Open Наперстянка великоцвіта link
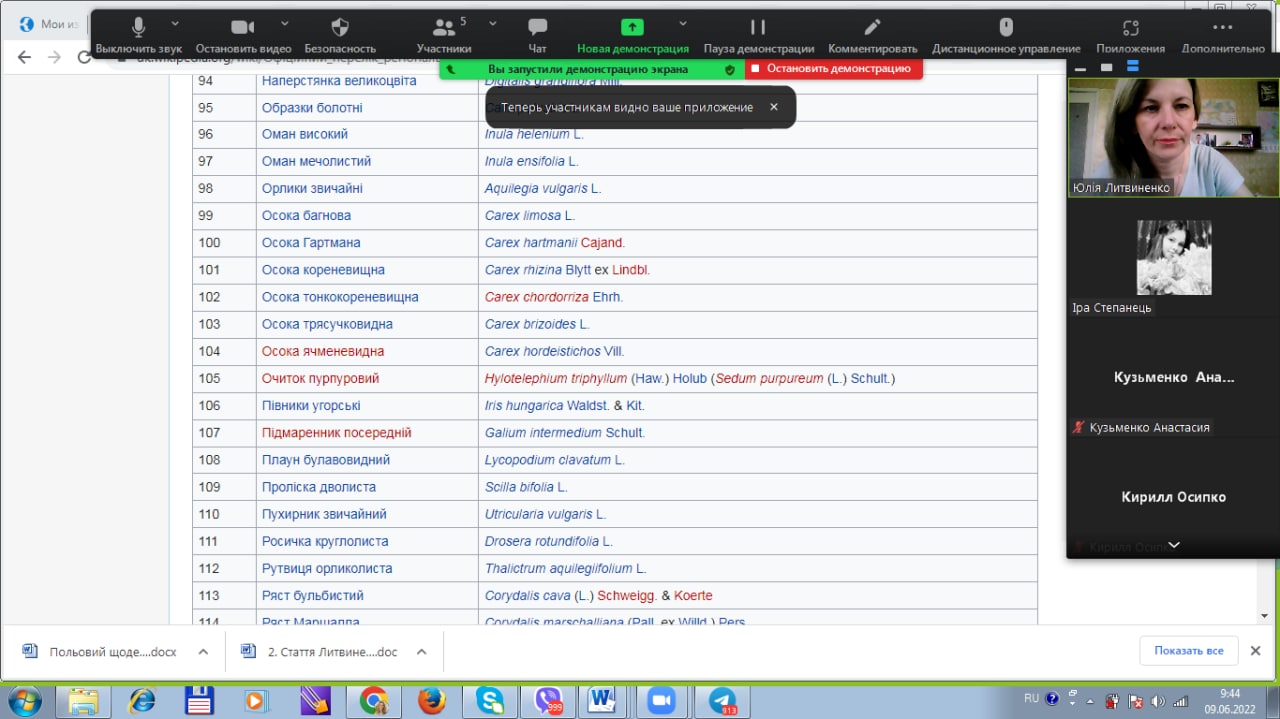This screenshot has width=1280, height=719. [339, 80]
